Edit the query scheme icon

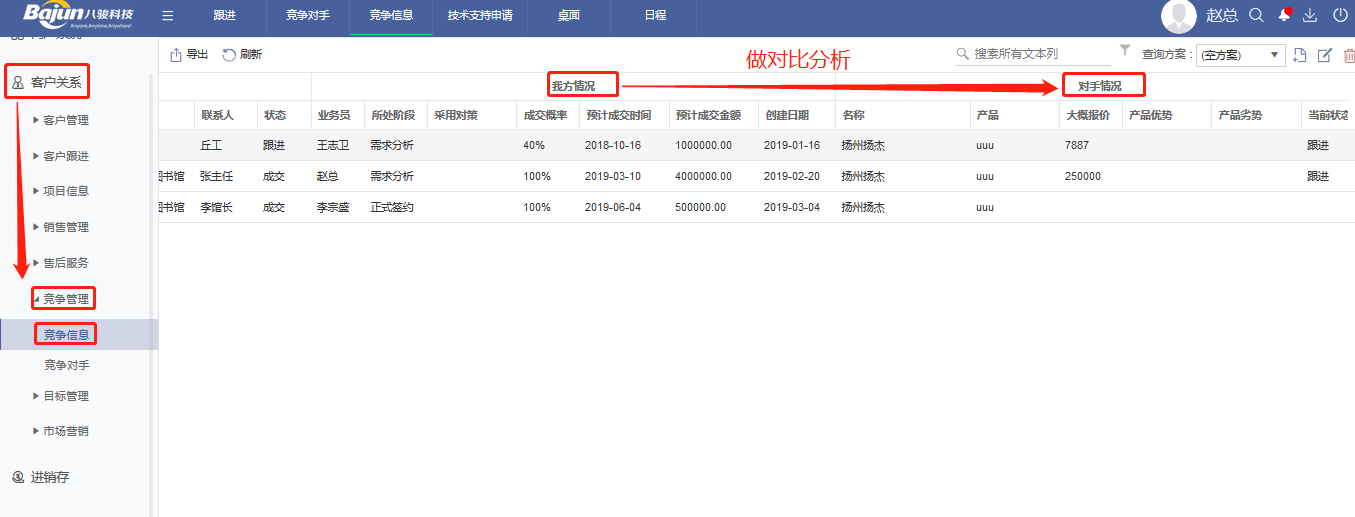tap(1325, 55)
